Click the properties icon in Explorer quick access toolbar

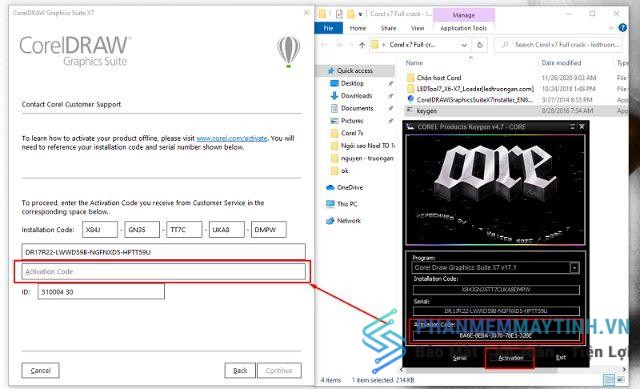tap(339, 14)
